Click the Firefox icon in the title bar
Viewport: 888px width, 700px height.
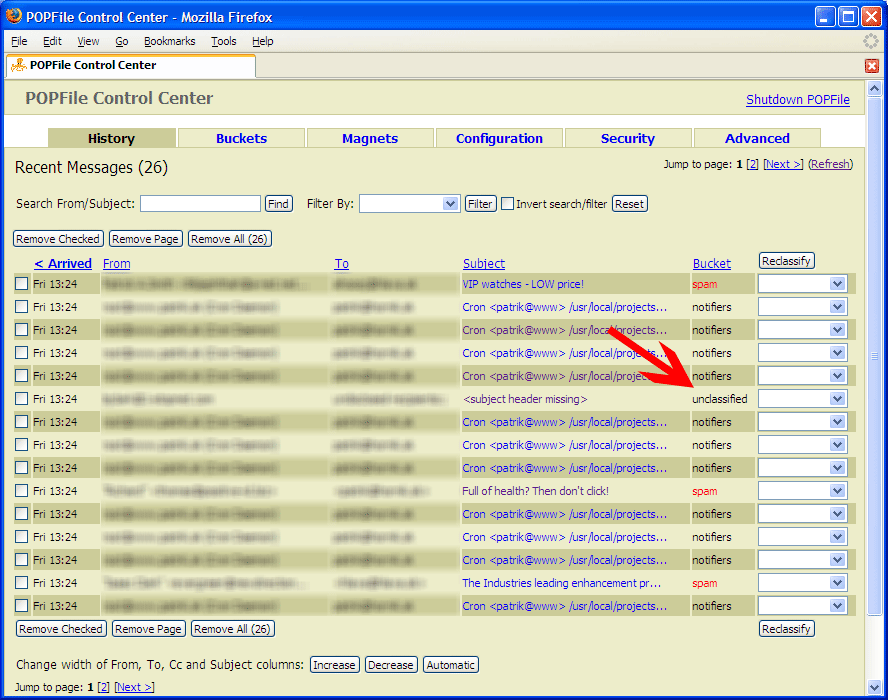pos(14,16)
